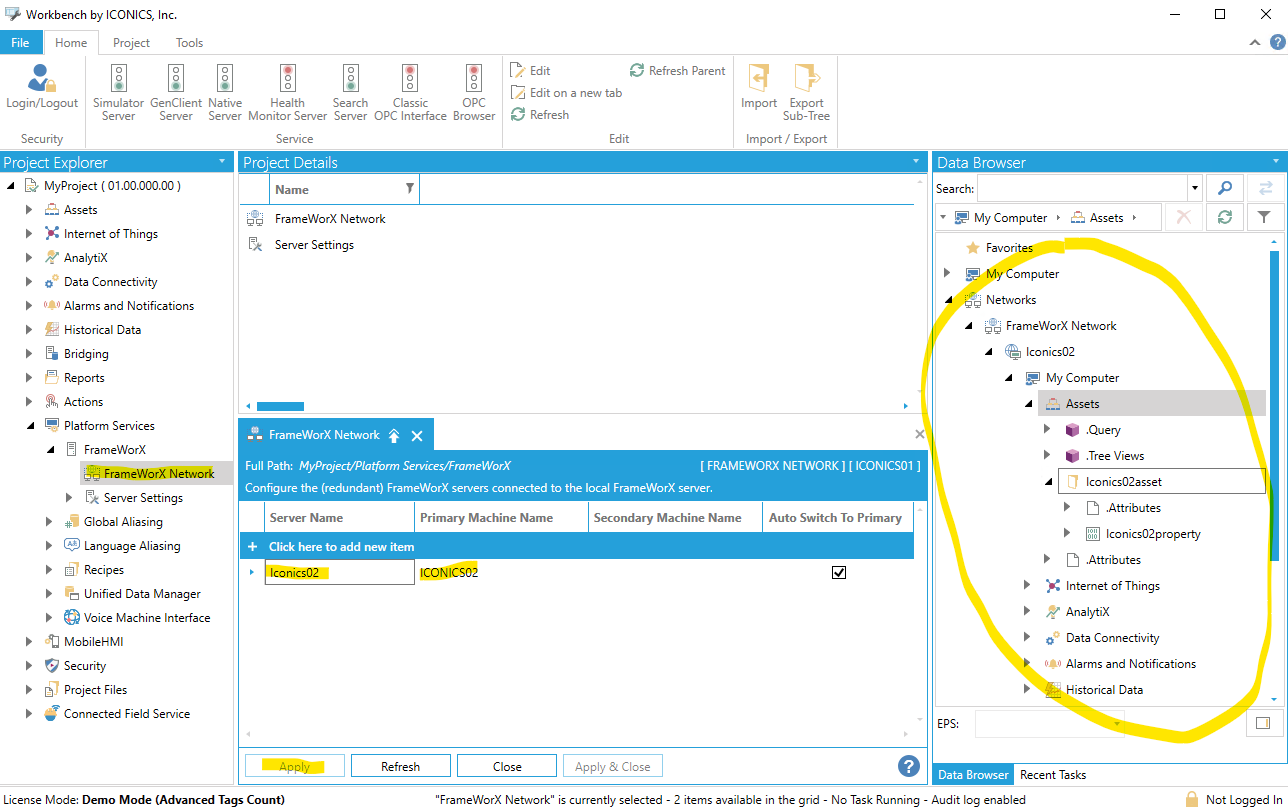The width and height of the screenshot is (1288, 809).
Task: Open the Recent Tasks tab
Action: coord(1053,774)
